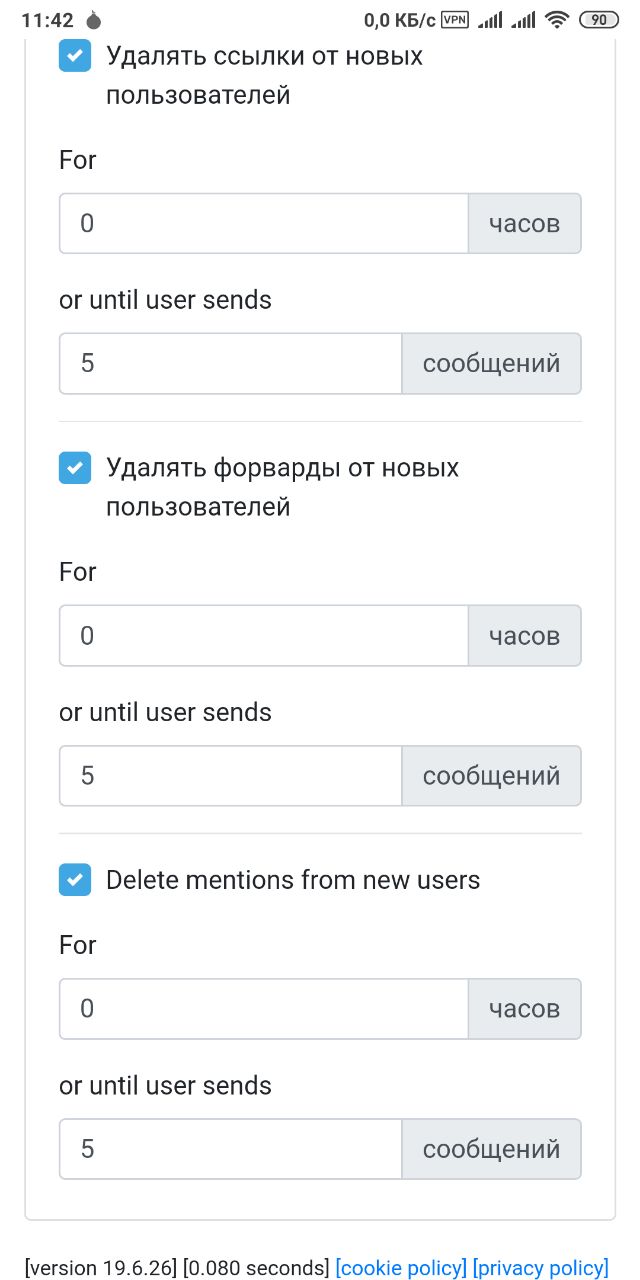The width and height of the screenshot is (640, 1280).
Task: Focus messages count field under link deletion
Action: (231, 363)
